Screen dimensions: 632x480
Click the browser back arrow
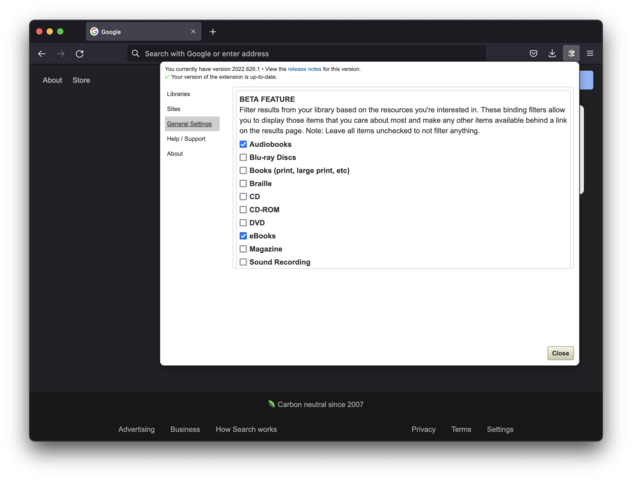click(42, 54)
